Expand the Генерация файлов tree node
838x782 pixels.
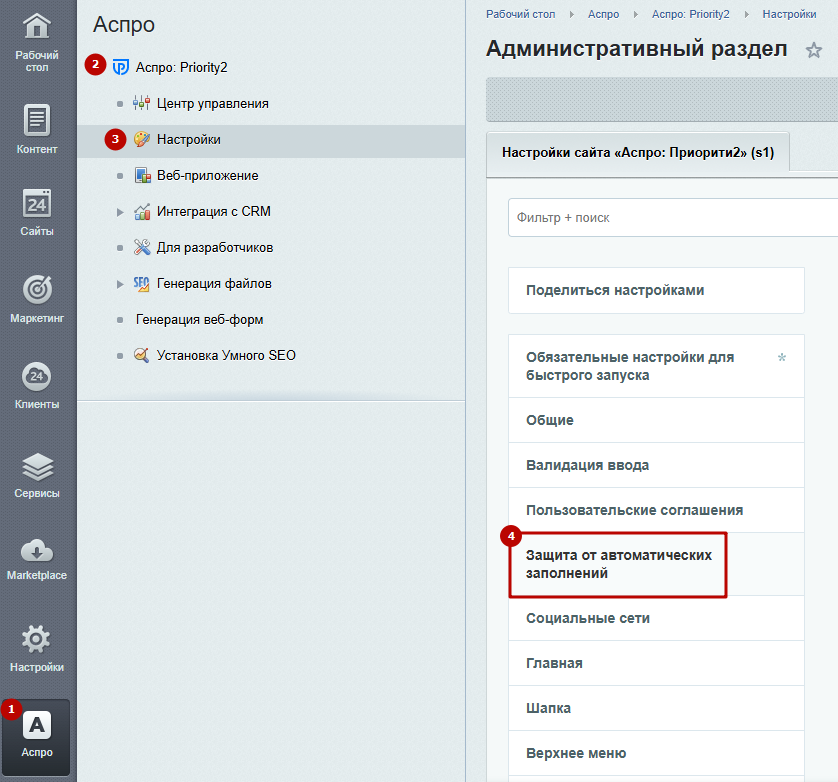pos(120,284)
